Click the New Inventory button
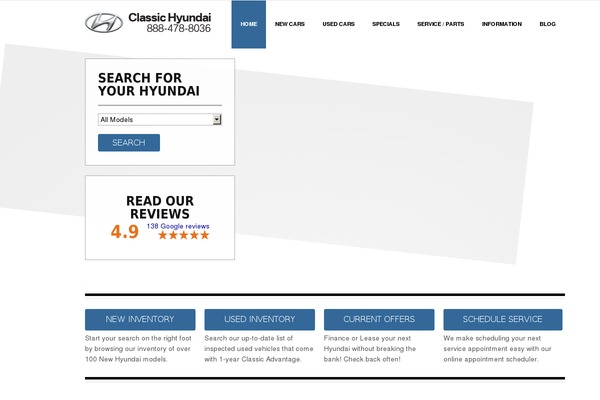The height and width of the screenshot is (400, 600). click(x=140, y=319)
